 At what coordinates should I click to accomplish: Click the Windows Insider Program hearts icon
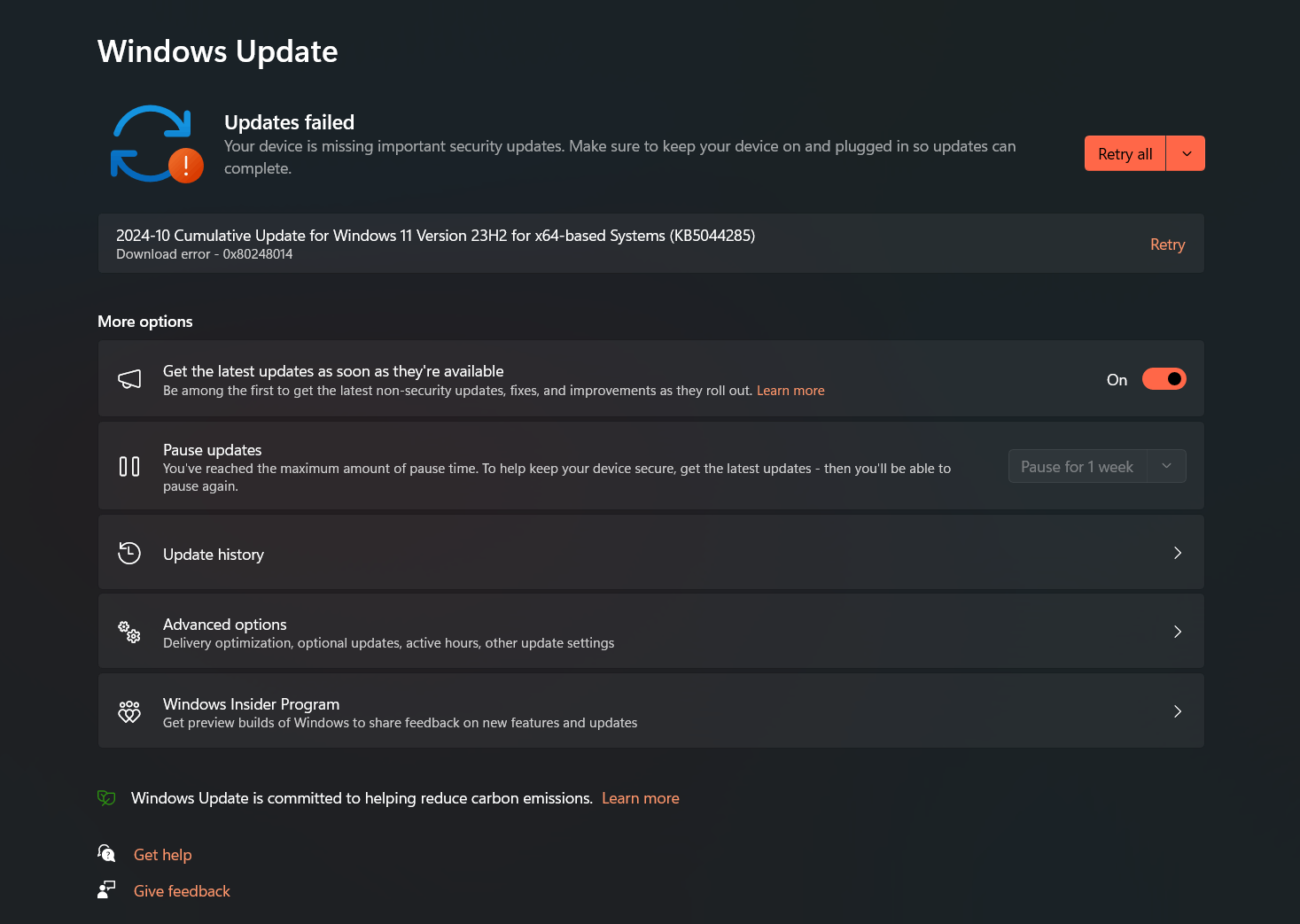point(129,711)
